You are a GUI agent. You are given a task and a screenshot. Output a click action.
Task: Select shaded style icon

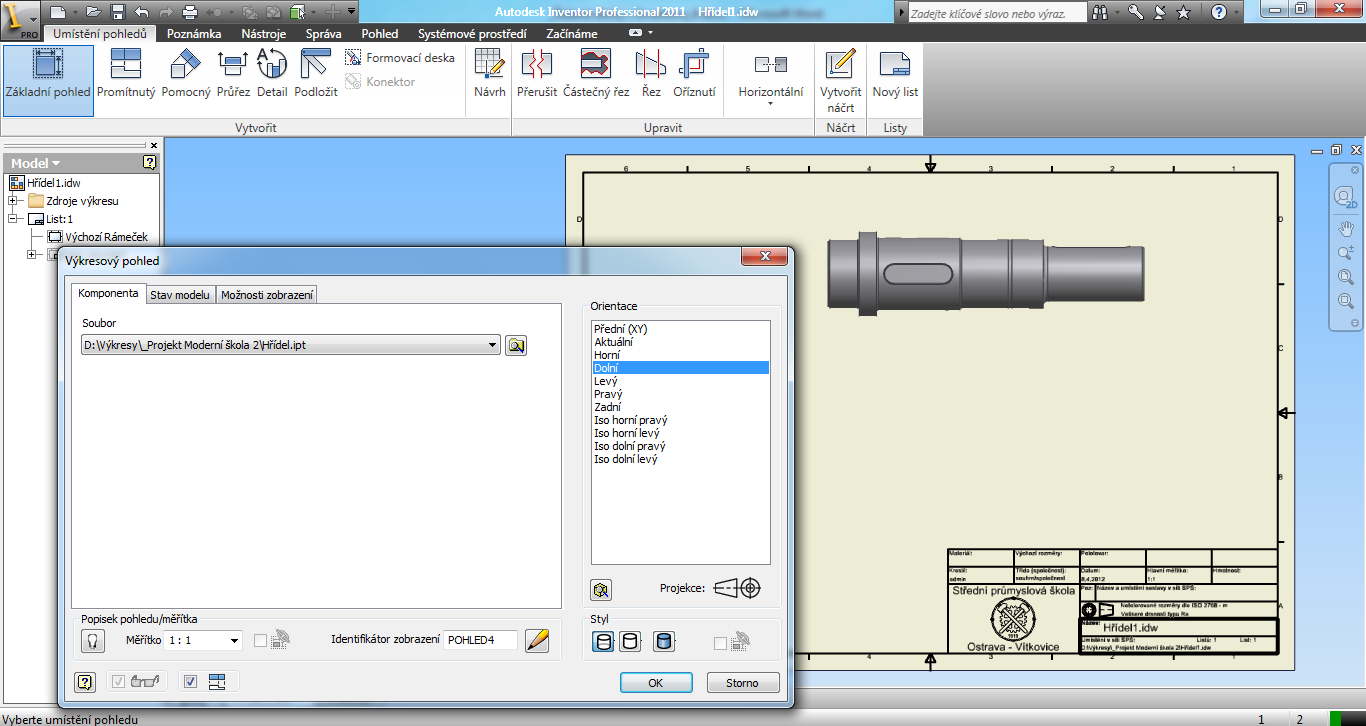click(x=664, y=642)
